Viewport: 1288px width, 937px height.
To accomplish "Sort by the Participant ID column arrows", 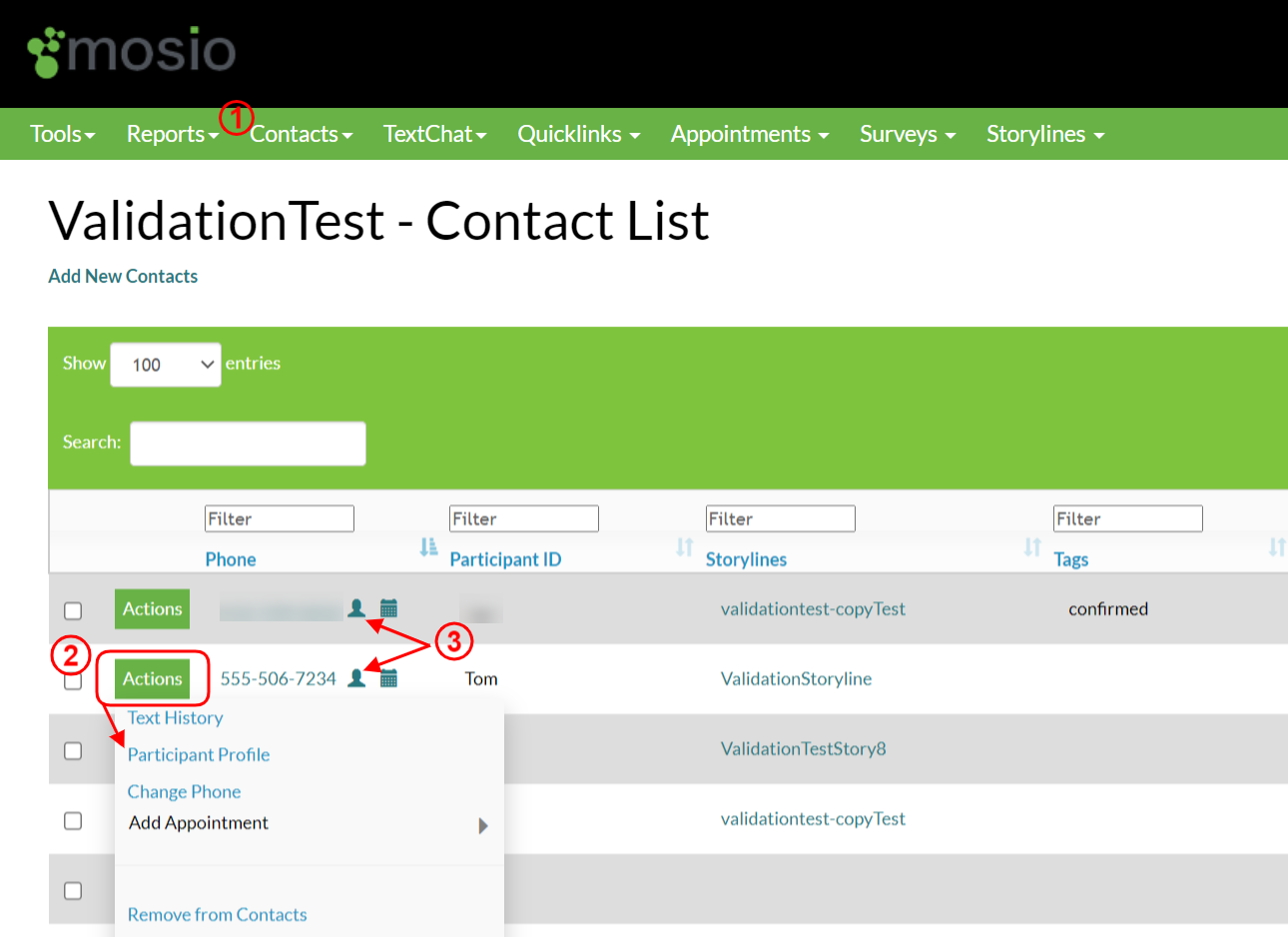I will click(683, 546).
